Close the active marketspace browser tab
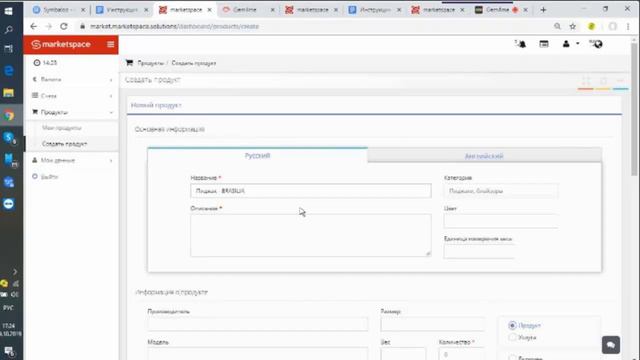 pyautogui.click(x=209, y=10)
